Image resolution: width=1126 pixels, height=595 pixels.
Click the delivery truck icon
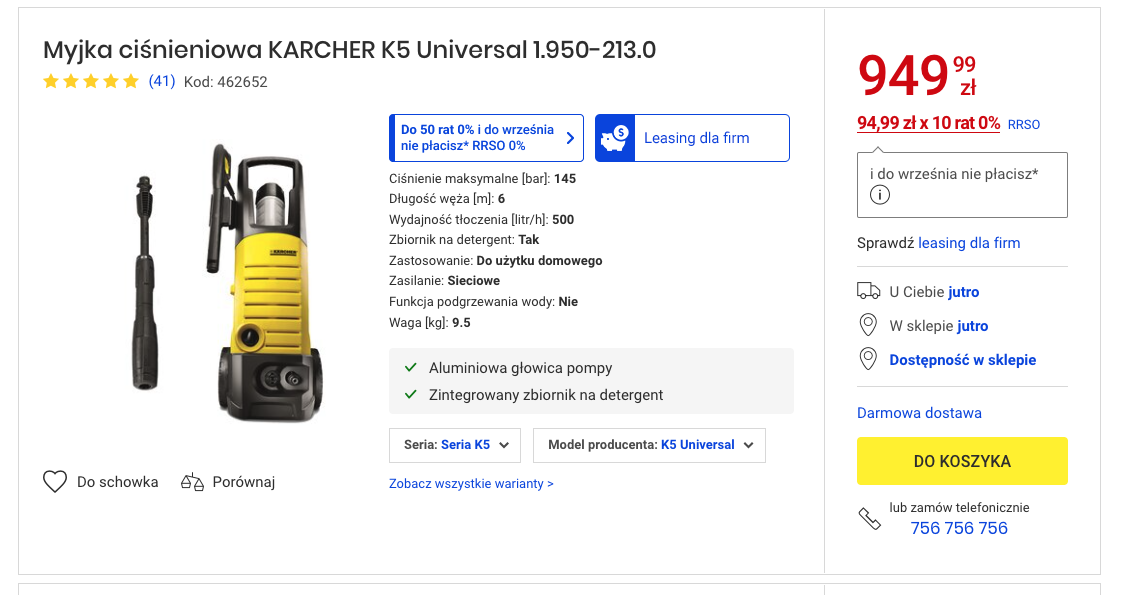869,292
